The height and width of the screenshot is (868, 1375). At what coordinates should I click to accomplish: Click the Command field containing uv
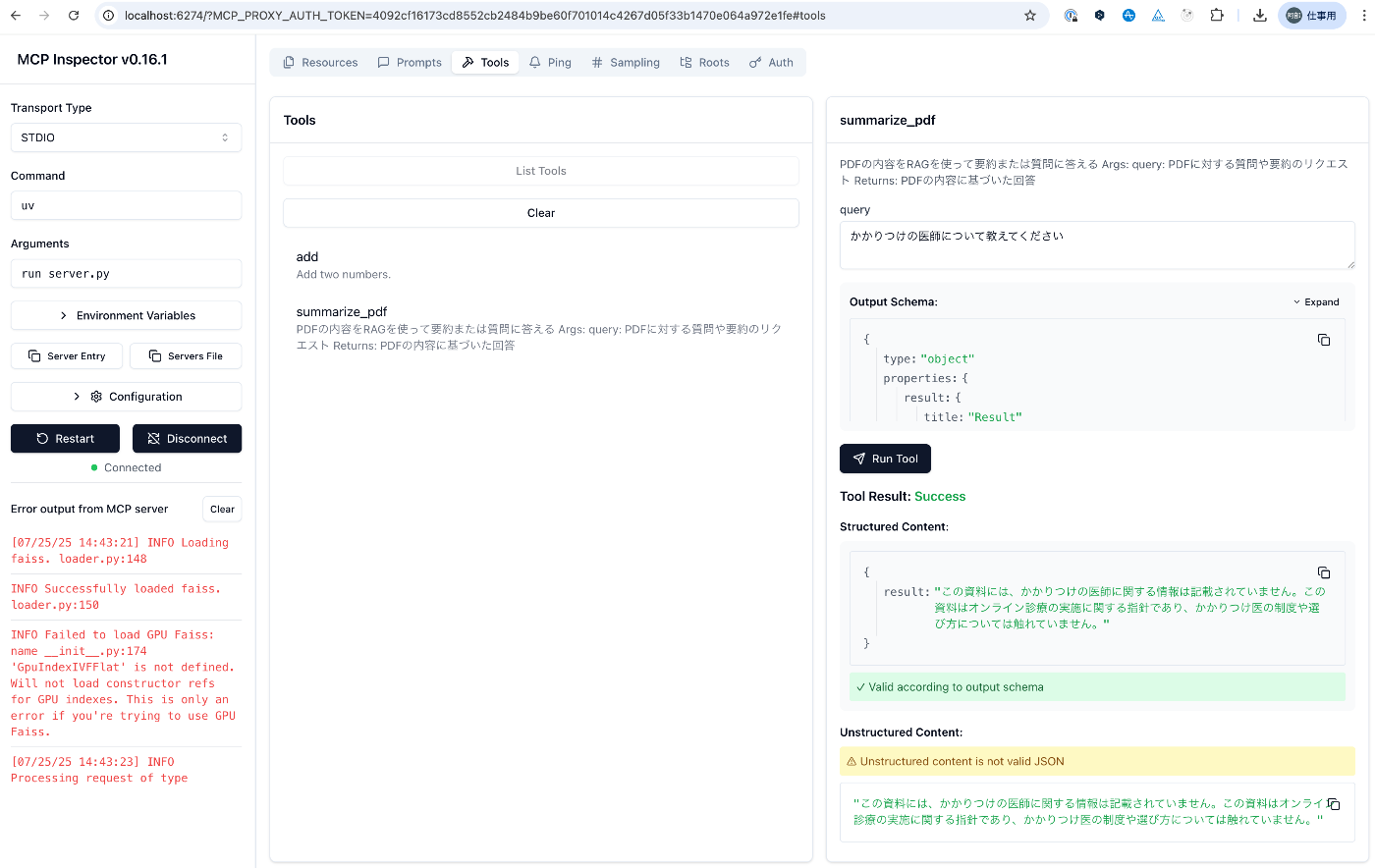pyautogui.click(x=126, y=205)
